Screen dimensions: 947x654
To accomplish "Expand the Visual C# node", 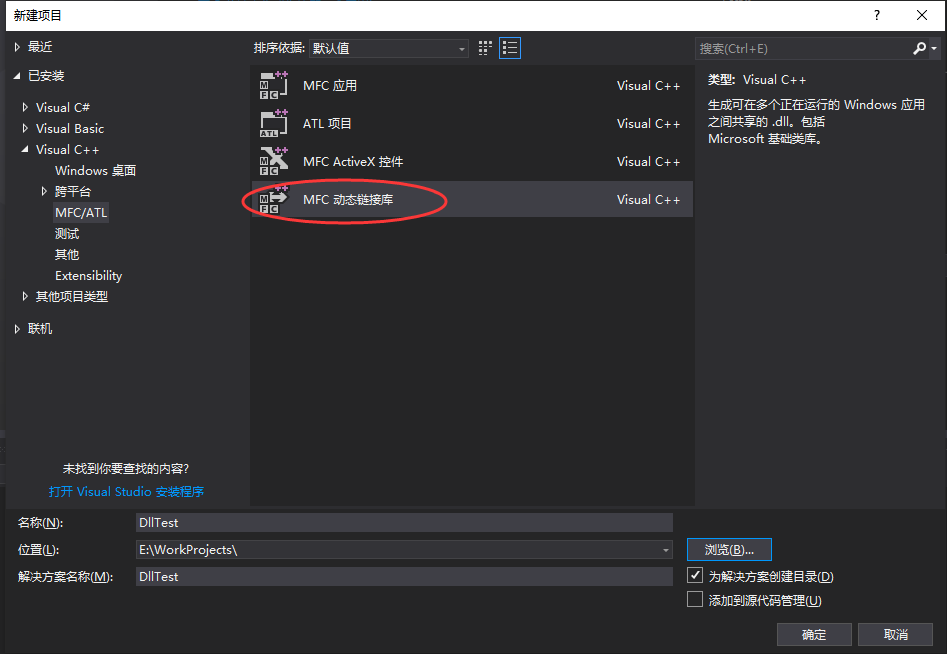I will pos(25,107).
